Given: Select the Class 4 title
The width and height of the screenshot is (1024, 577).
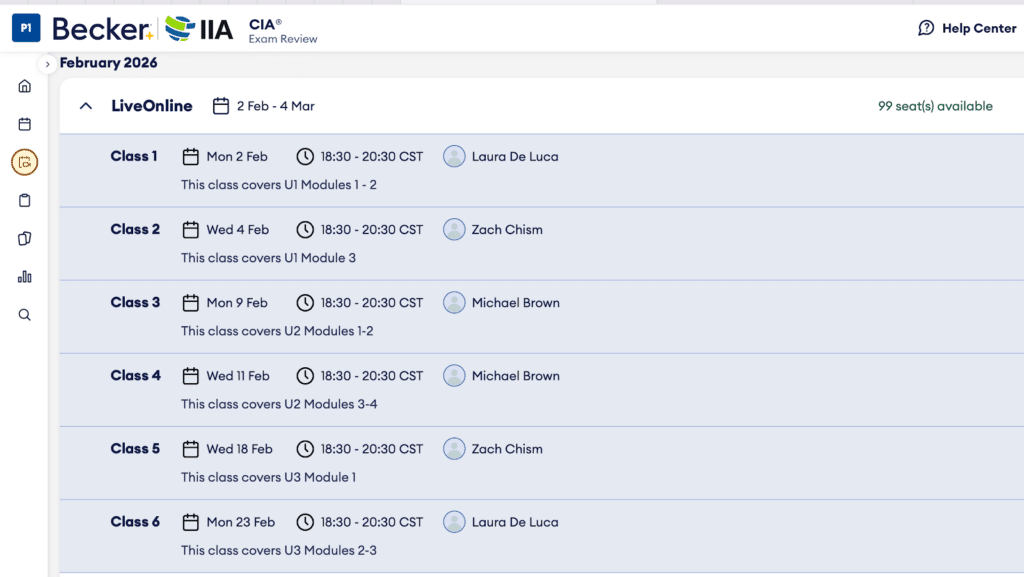Looking at the screenshot, I should point(135,376).
